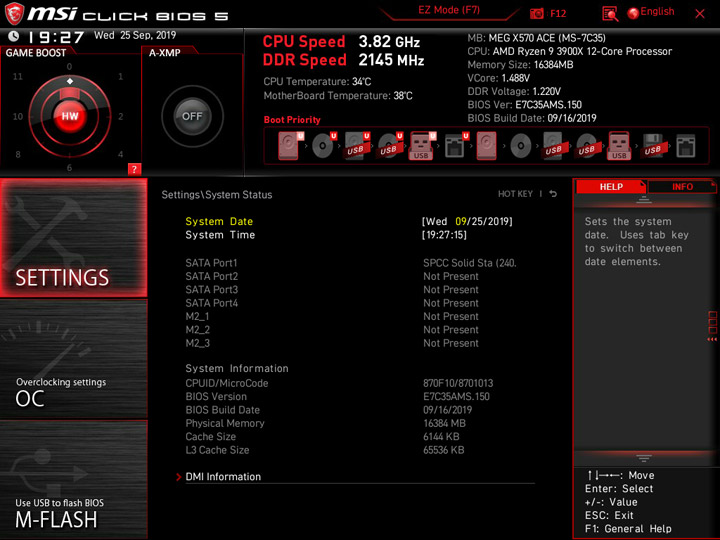
Task: Select the UEFI network boot icon
Action: [x=456, y=146]
